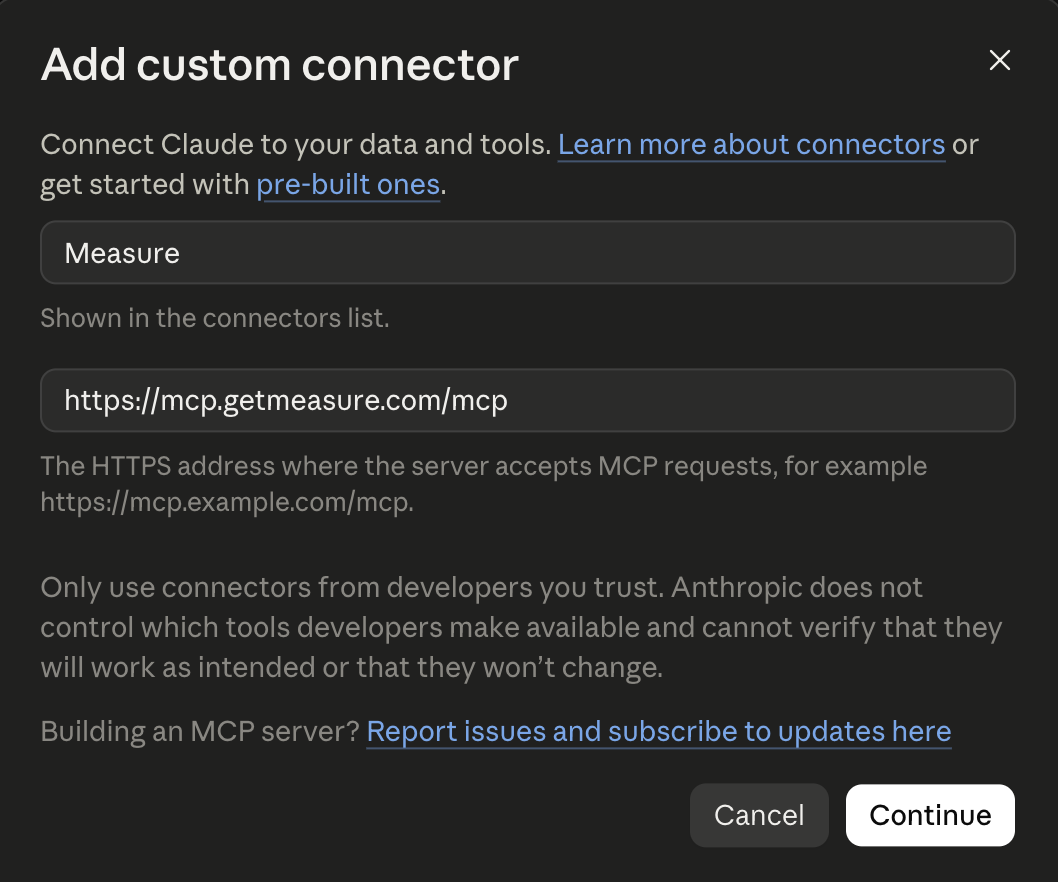Click the 'Shown in the connectors list.' hint
The width and height of the screenshot is (1058, 882).
pyautogui.click(x=215, y=318)
